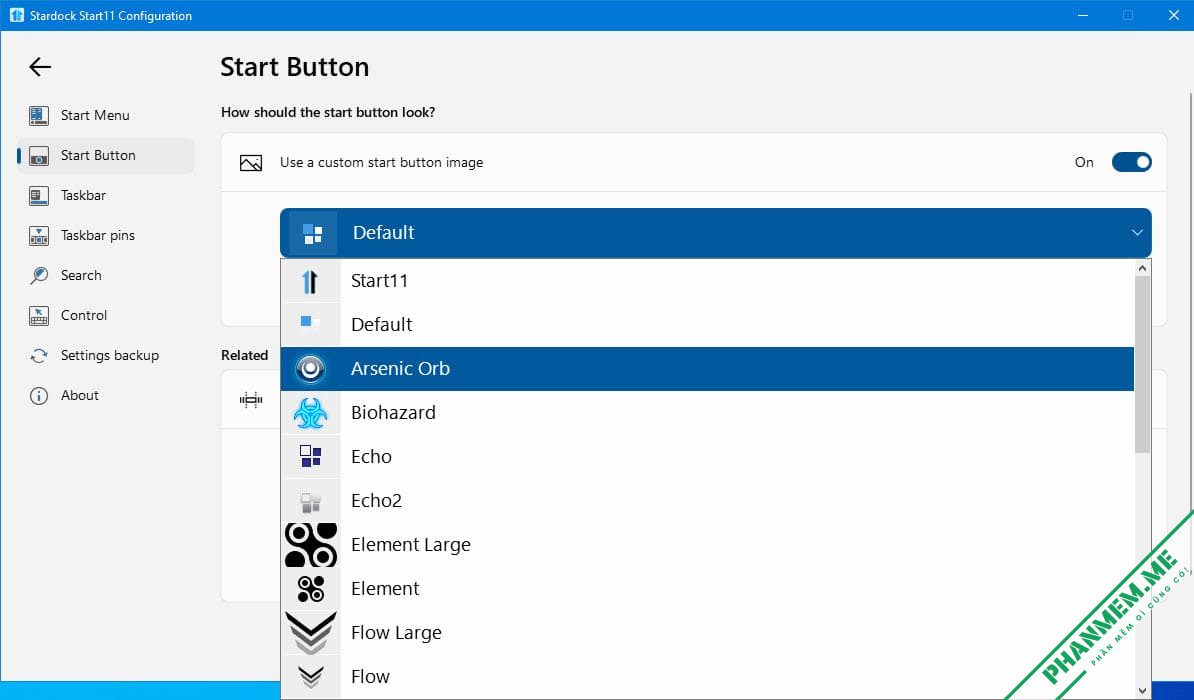
Task: Click the small Flow chevron icon
Action: (311, 676)
